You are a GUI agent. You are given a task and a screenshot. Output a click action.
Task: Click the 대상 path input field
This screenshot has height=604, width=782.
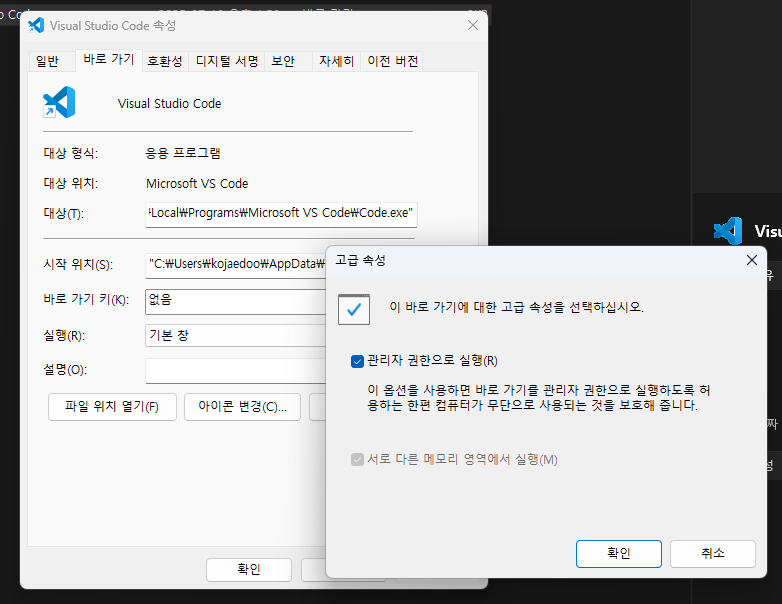281,214
